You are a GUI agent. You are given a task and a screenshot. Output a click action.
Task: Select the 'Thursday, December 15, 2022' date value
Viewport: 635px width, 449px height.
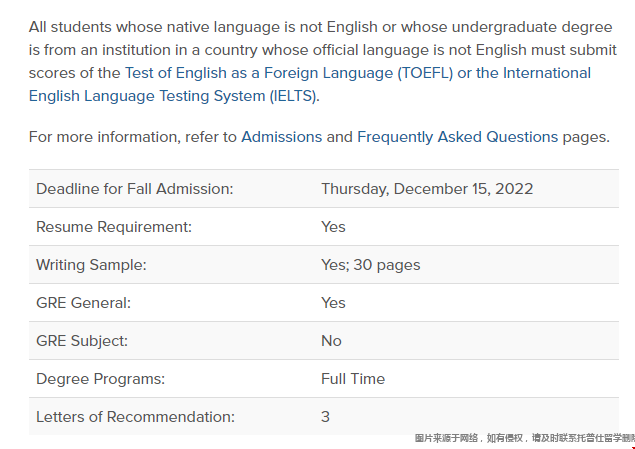click(x=427, y=189)
